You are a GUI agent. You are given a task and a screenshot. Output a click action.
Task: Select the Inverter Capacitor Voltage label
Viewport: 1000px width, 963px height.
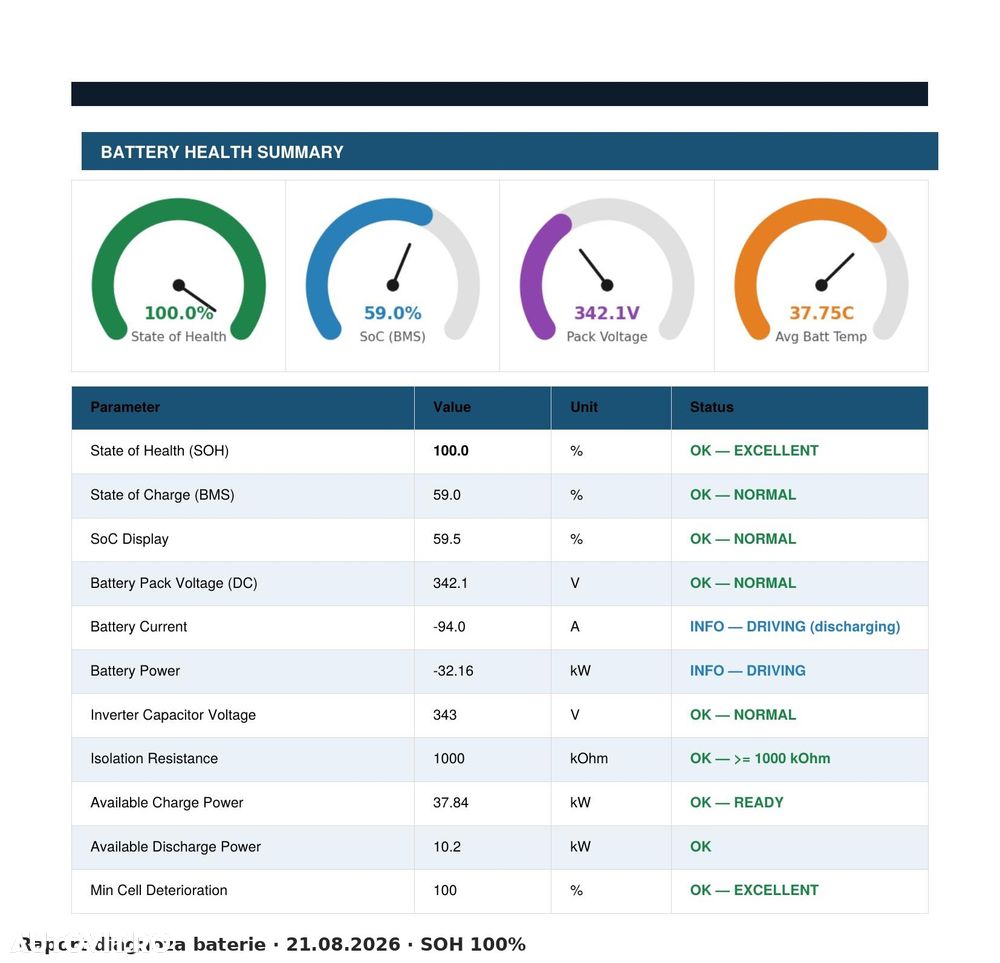tap(173, 715)
